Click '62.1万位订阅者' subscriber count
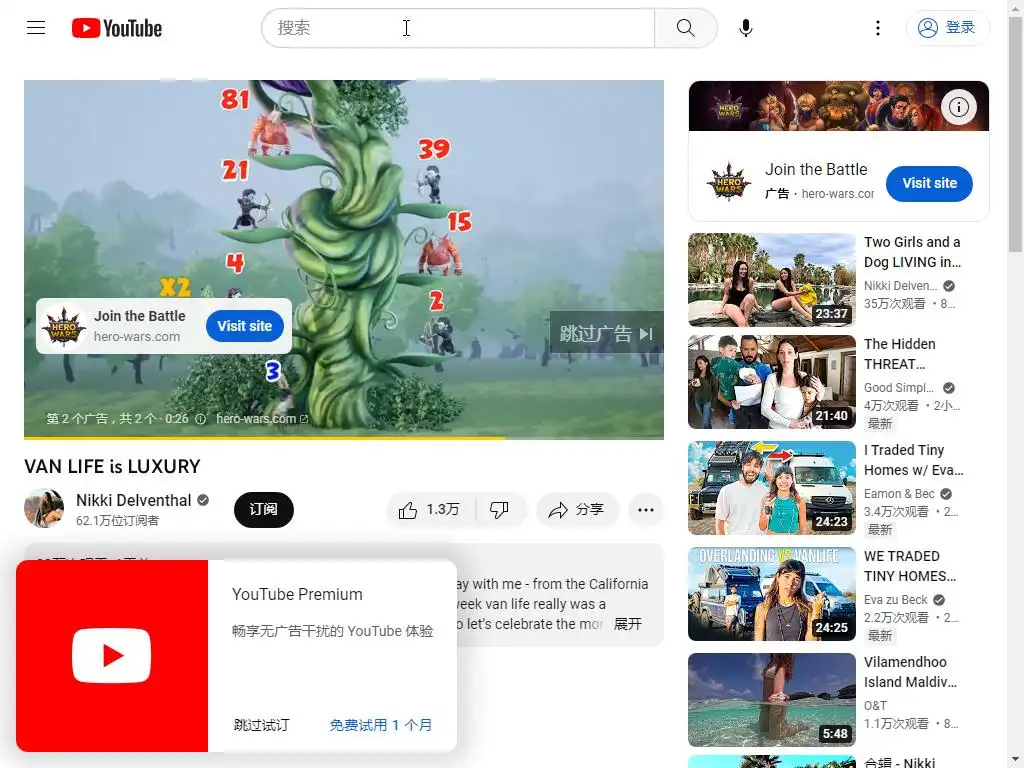1024x768 pixels. (118, 520)
